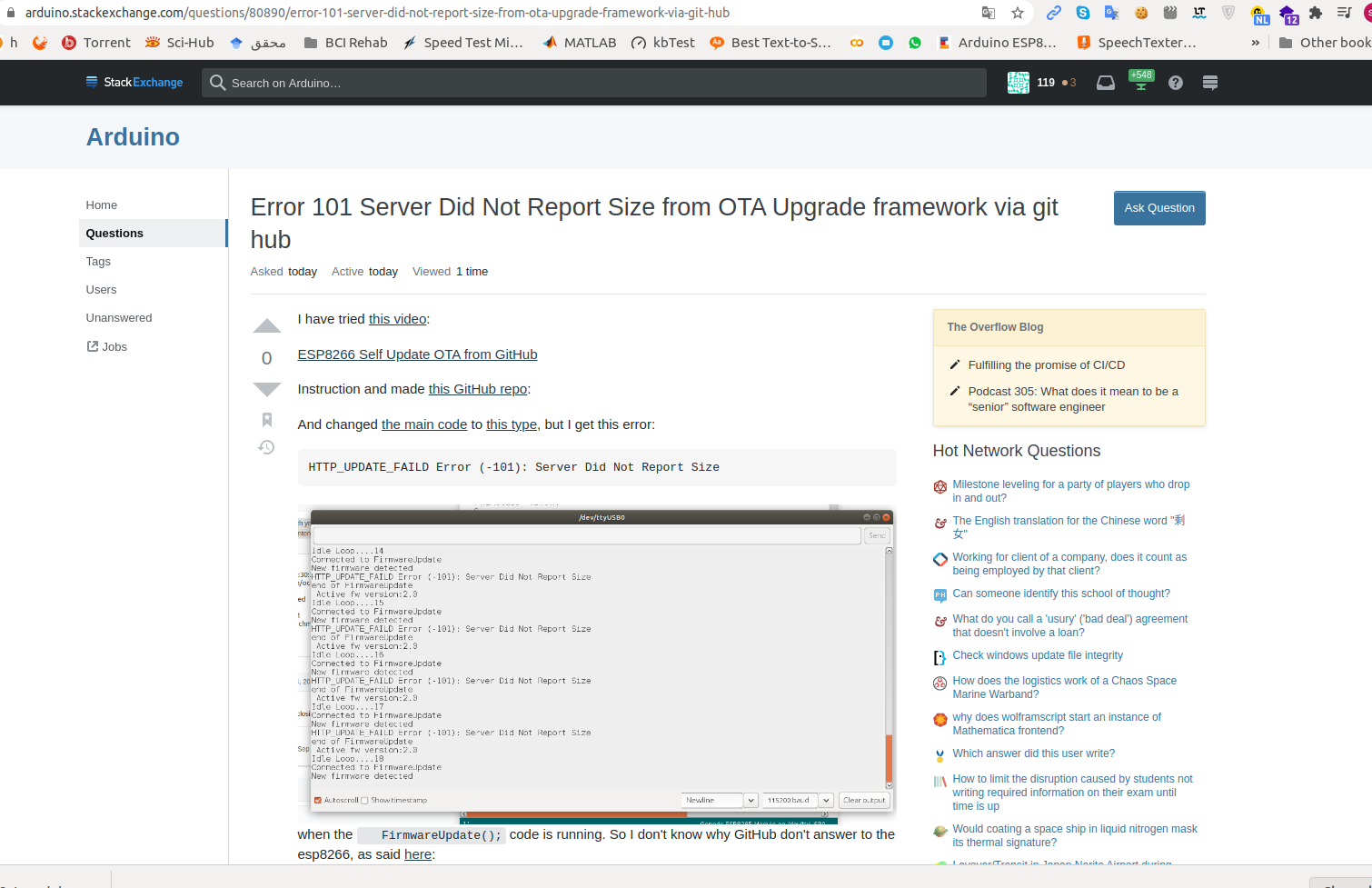Image resolution: width=1372 pixels, height=888 pixels.
Task: Open the SpeechTexter bookmark
Action: click(x=1137, y=43)
